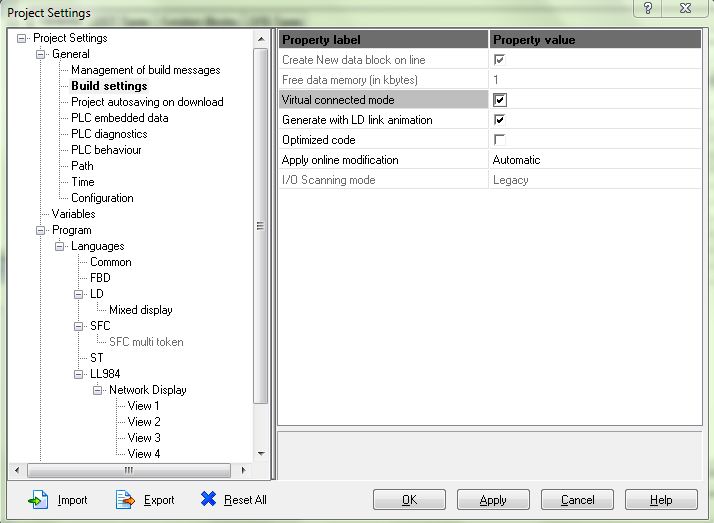This screenshot has width=714, height=523.
Task: Click the Export document icon
Action: pyautogui.click(x=125, y=500)
